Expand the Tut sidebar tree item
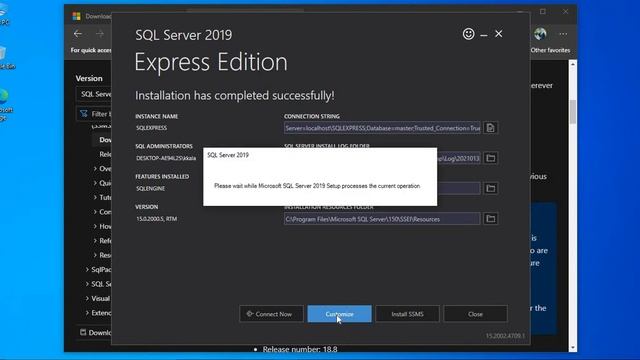Viewport: 640px width, 360px height. pyautogui.click(x=95, y=197)
